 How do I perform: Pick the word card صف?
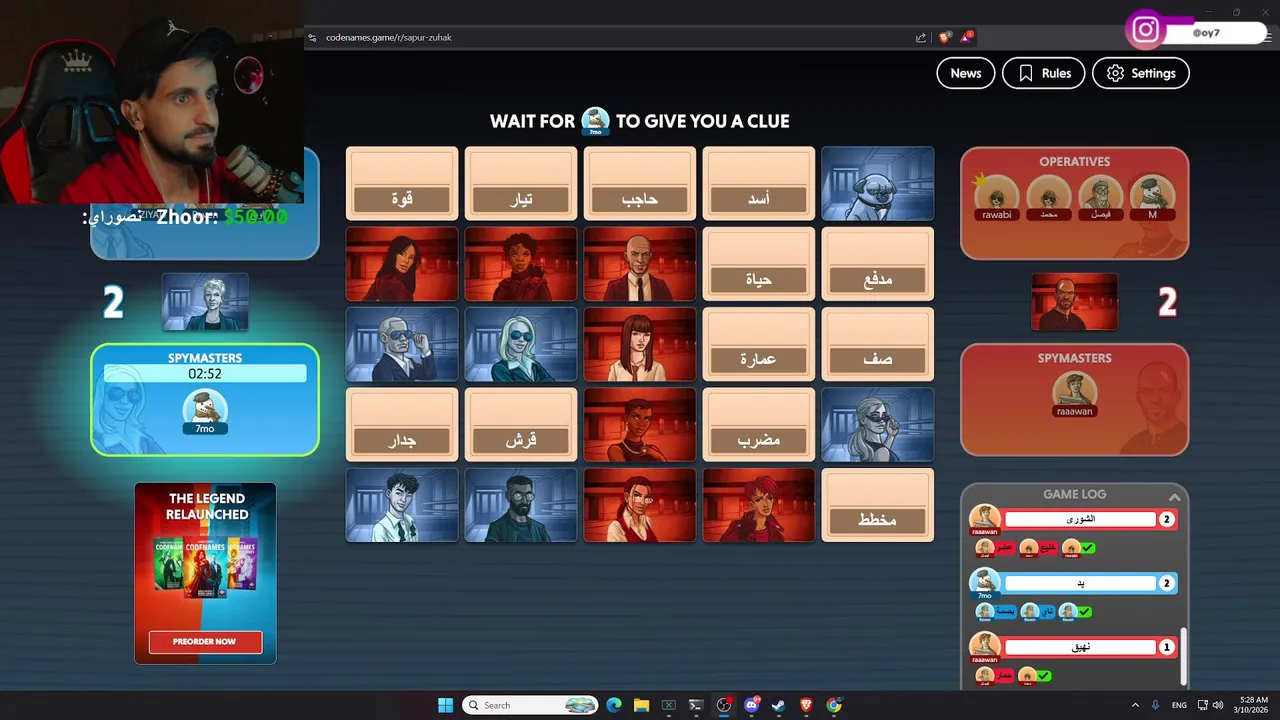click(x=878, y=344)
